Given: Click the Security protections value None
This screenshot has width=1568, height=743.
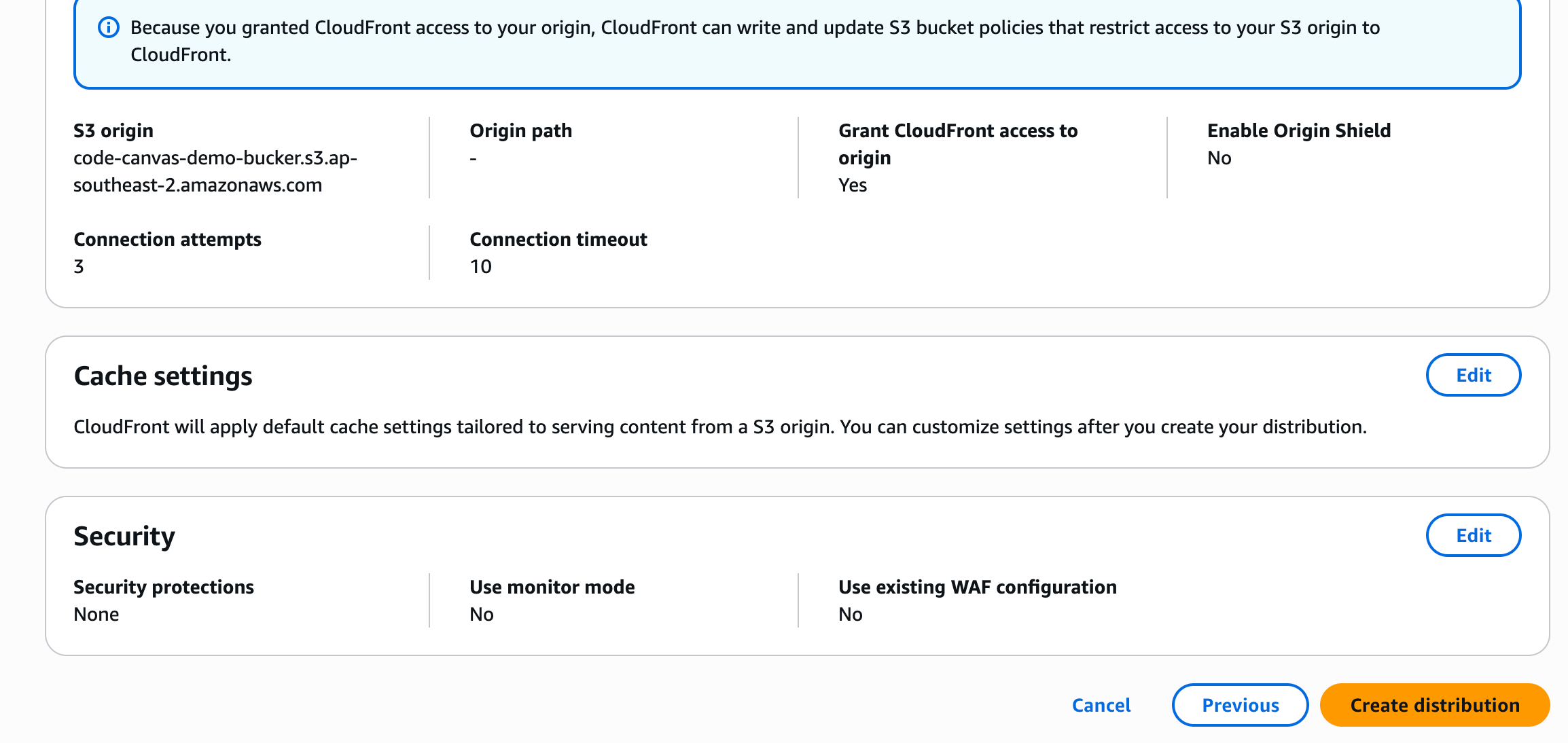Looking at the screenshot, I should point(96,615).
